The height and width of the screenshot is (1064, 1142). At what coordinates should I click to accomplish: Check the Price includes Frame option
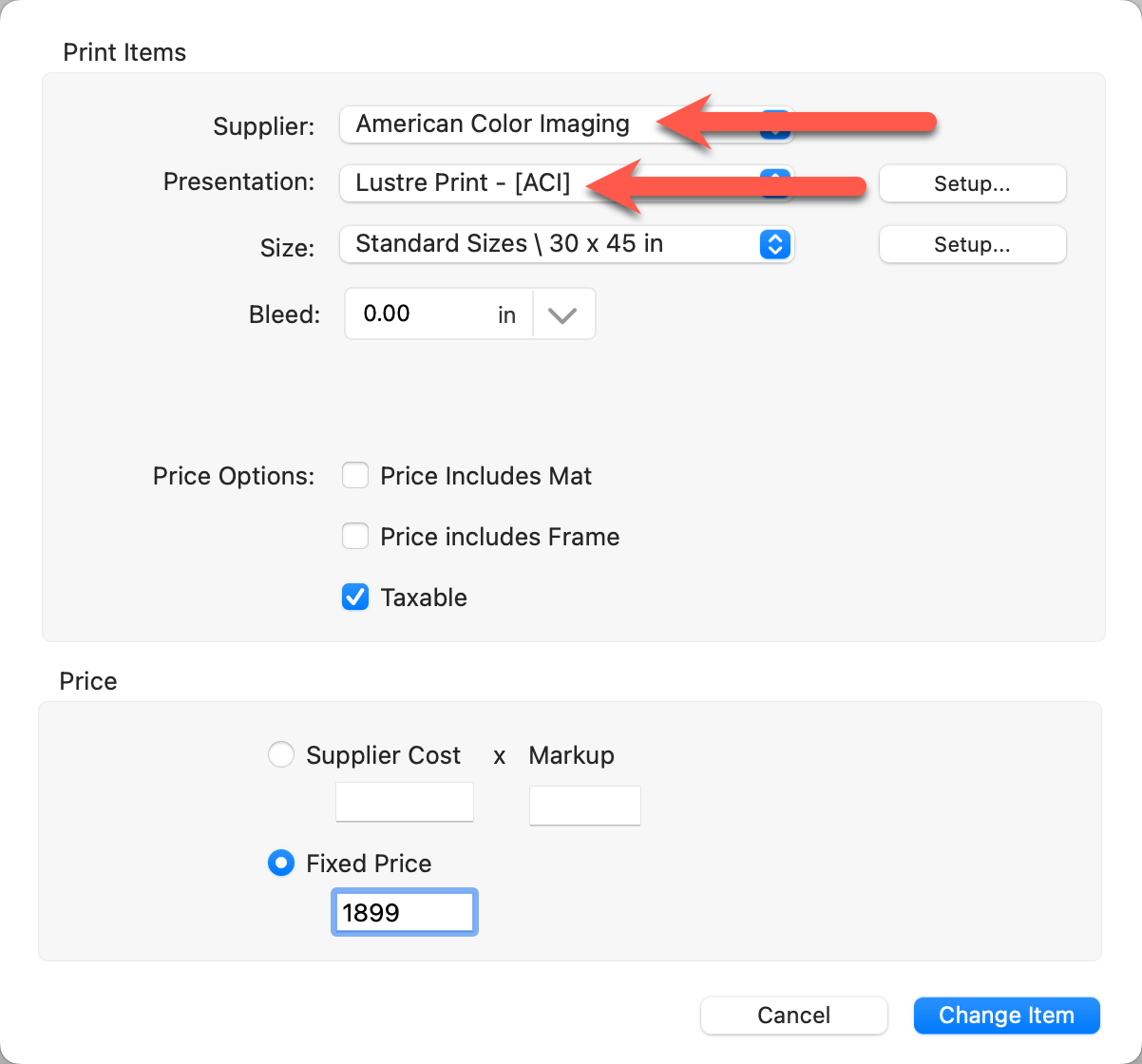point(355,537)
